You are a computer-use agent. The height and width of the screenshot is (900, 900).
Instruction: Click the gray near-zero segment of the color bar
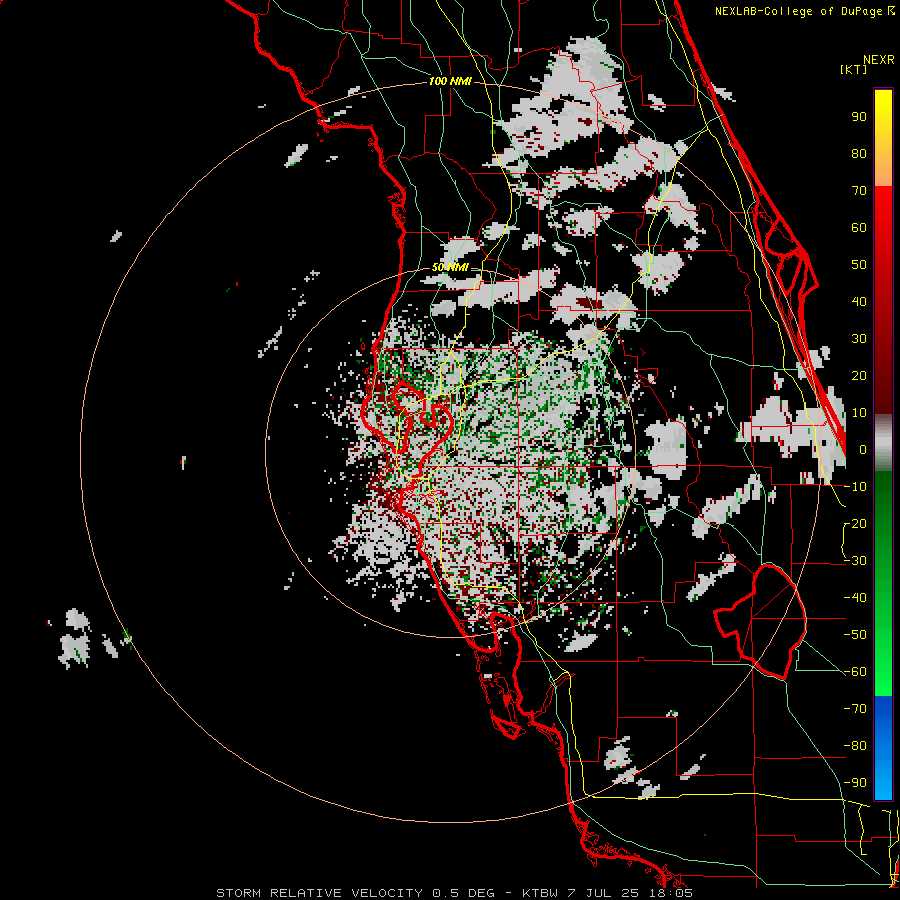(x=883, y=442)
